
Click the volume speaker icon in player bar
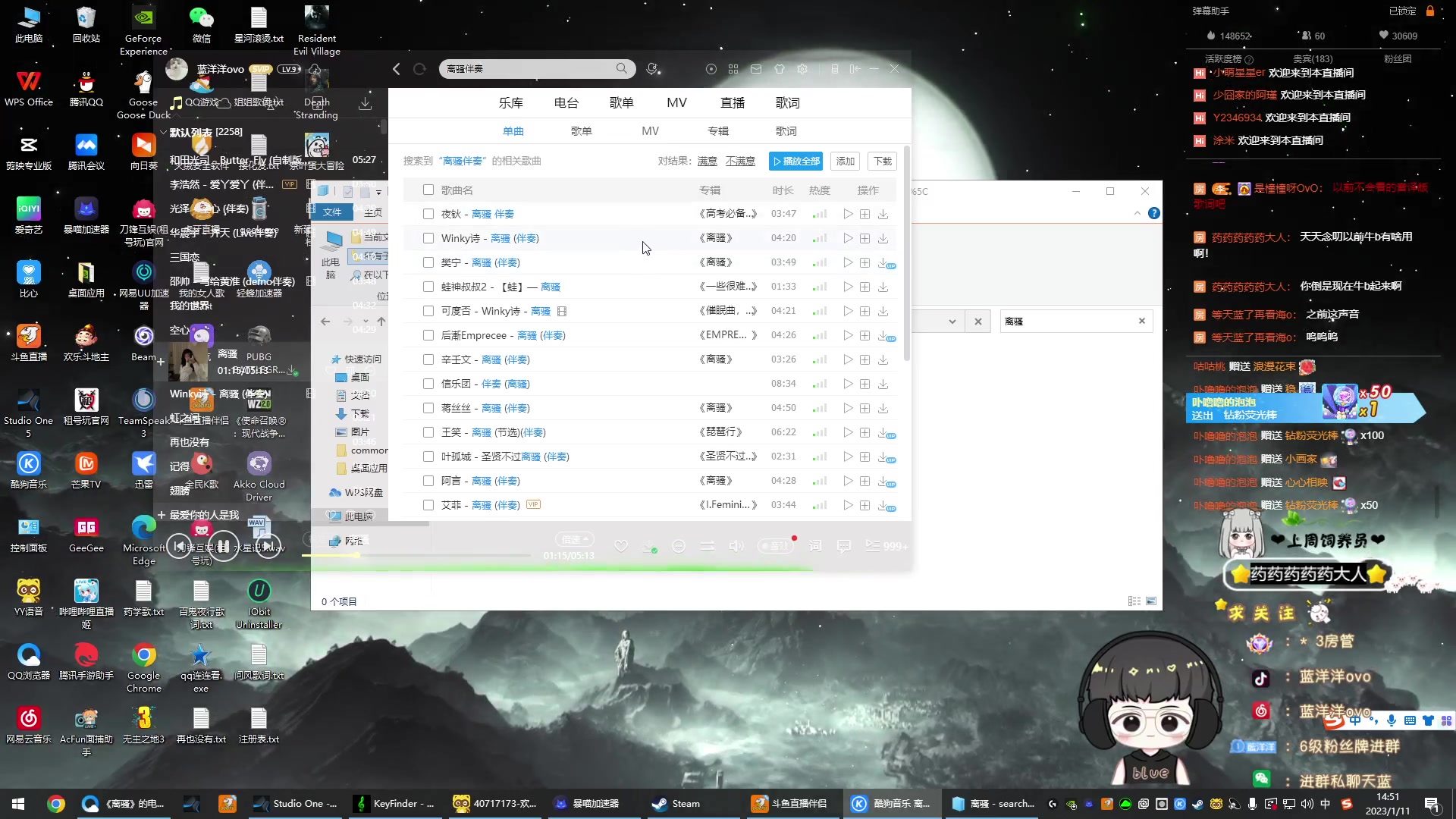tap(736, 546)
